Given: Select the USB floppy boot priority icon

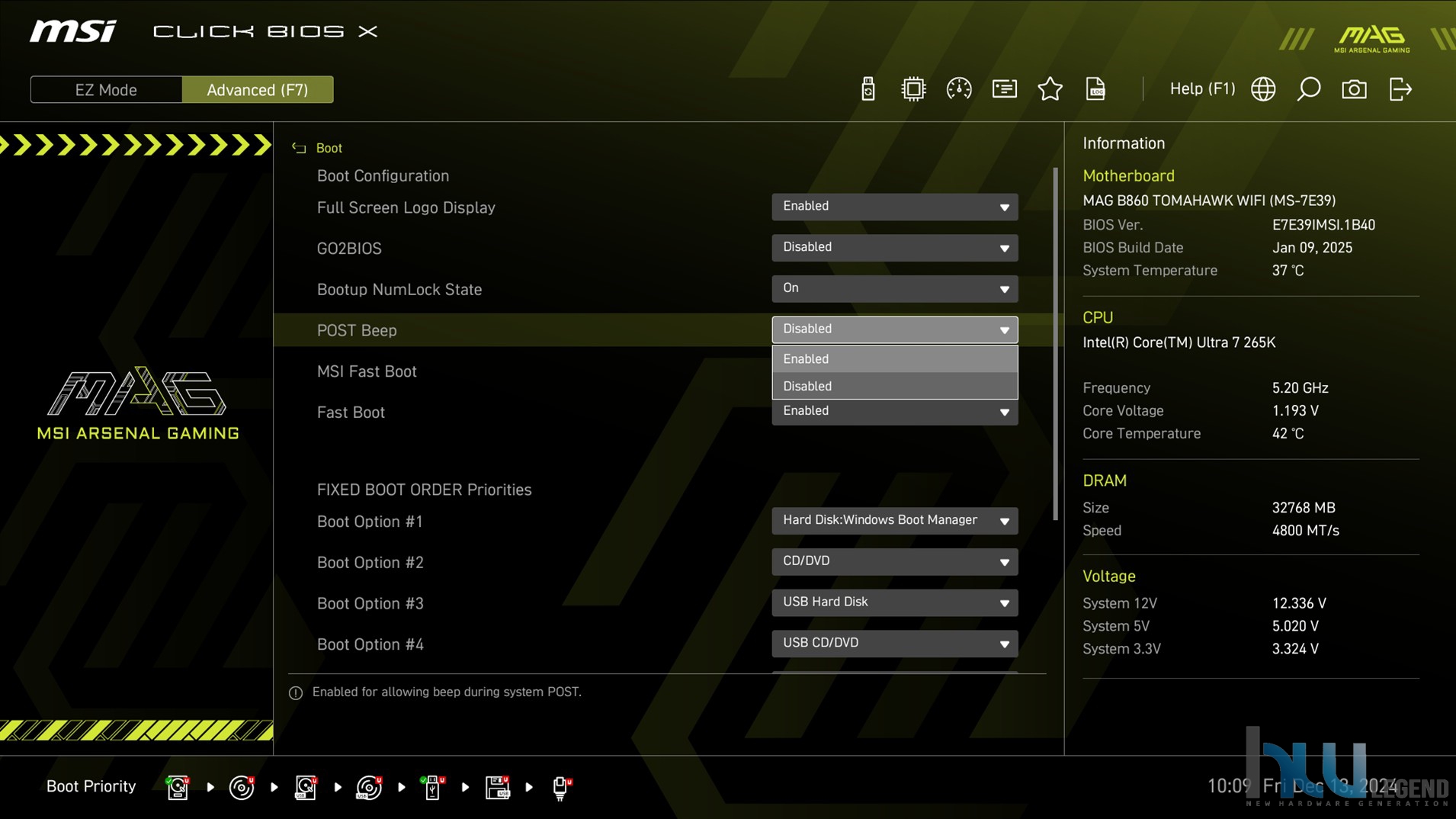Looking at the screenshot, I should pyautogui.click(x=497, y=787).
